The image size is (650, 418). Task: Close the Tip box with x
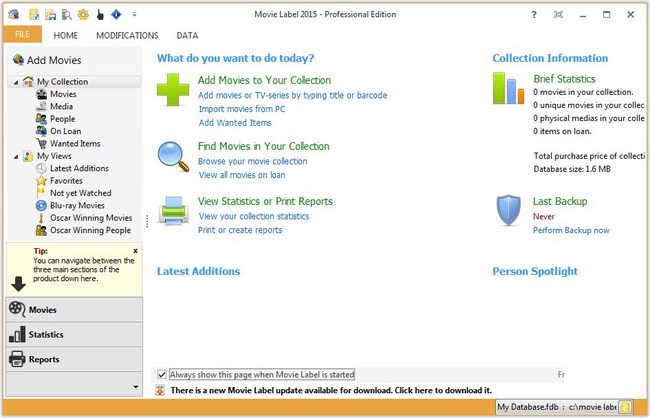pyautogui.click(x=136, y=251)
